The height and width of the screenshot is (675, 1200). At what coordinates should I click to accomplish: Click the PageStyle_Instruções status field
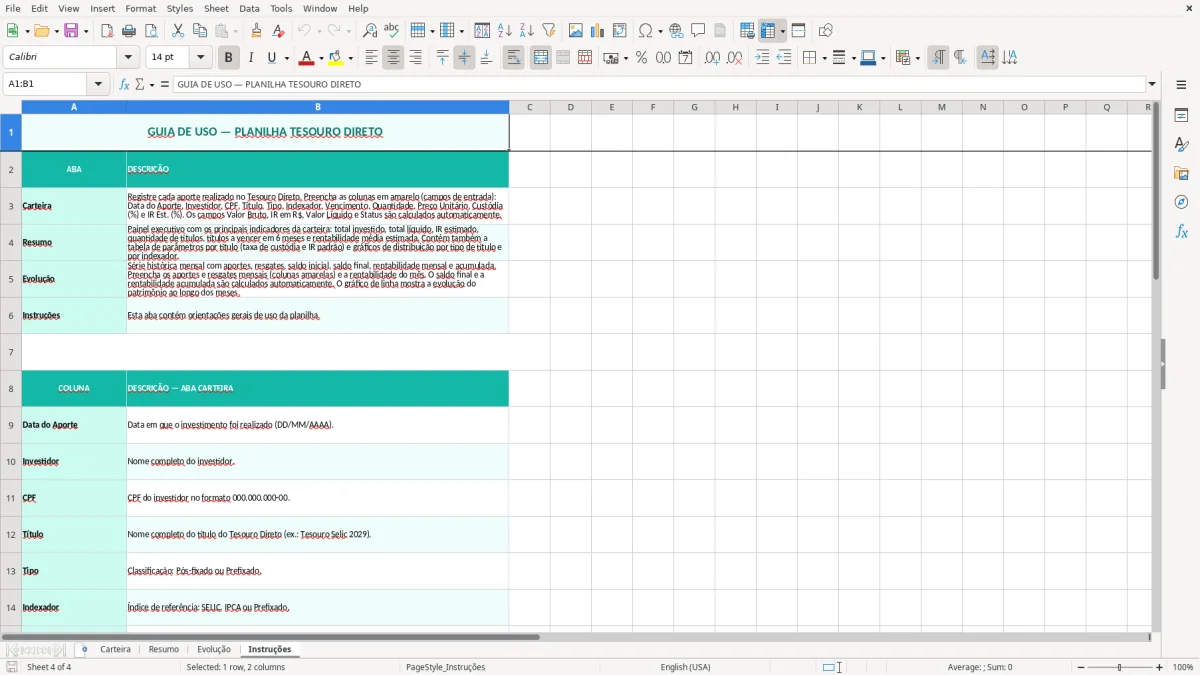coord(445,667)
